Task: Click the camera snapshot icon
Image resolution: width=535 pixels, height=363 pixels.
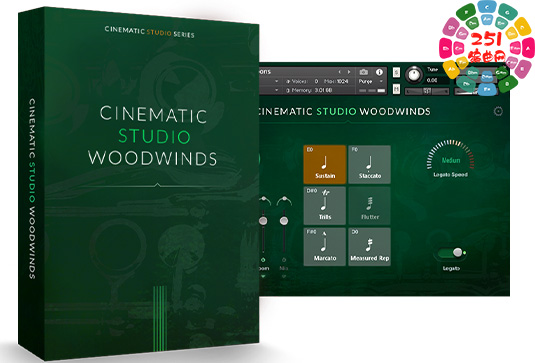Action: pos(364,72)
